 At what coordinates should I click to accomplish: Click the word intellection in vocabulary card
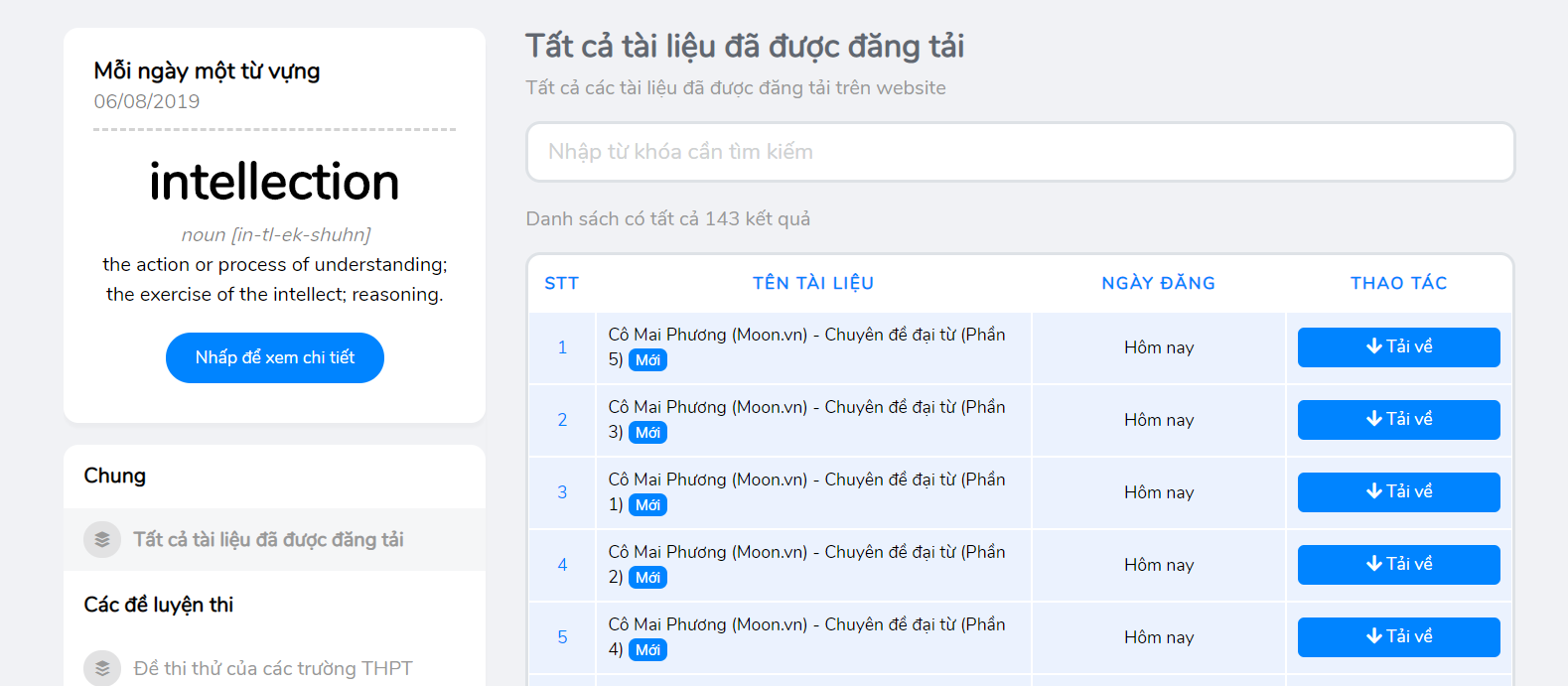click(274, 182)
